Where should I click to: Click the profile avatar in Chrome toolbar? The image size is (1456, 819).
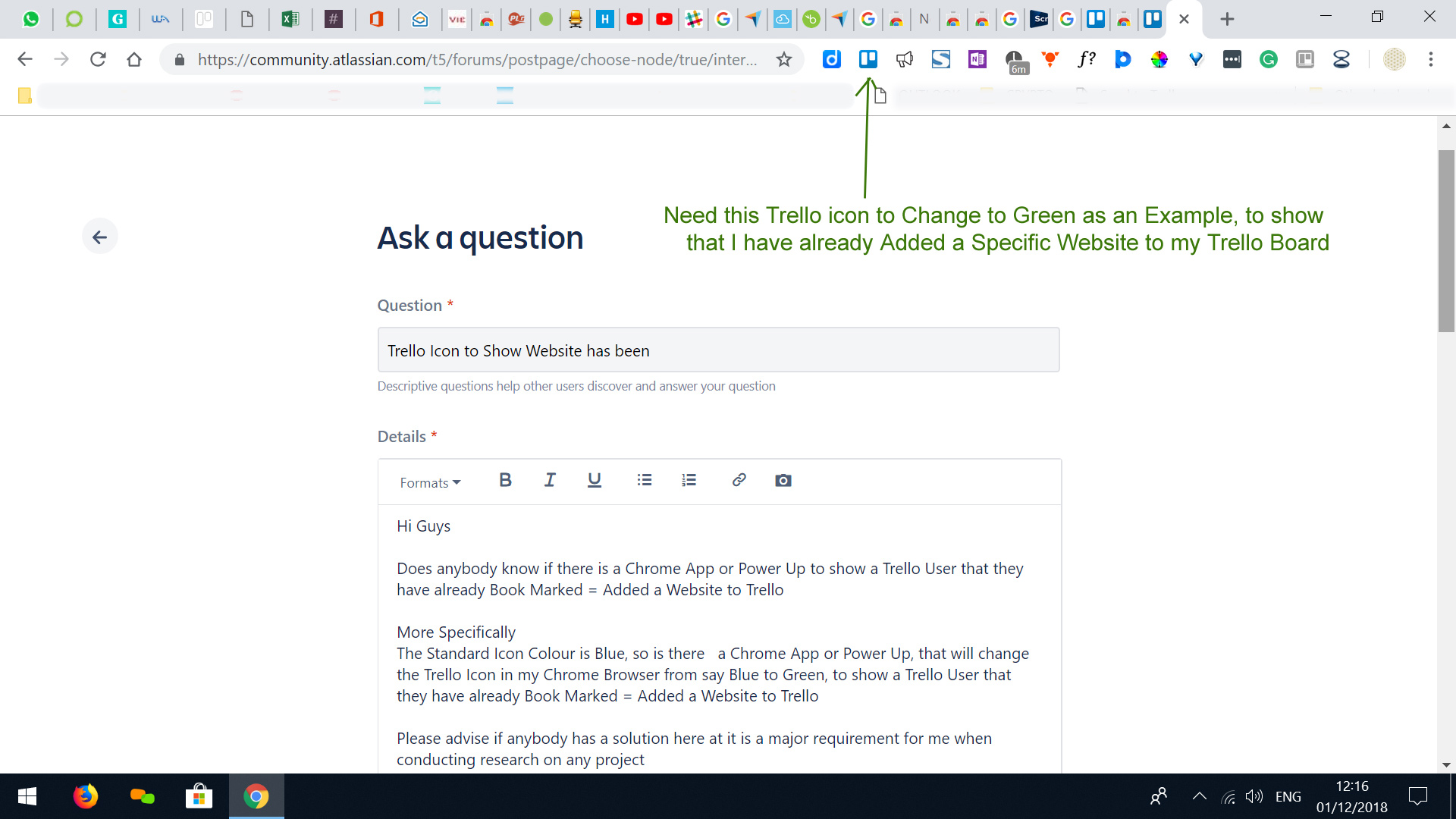1395,59
